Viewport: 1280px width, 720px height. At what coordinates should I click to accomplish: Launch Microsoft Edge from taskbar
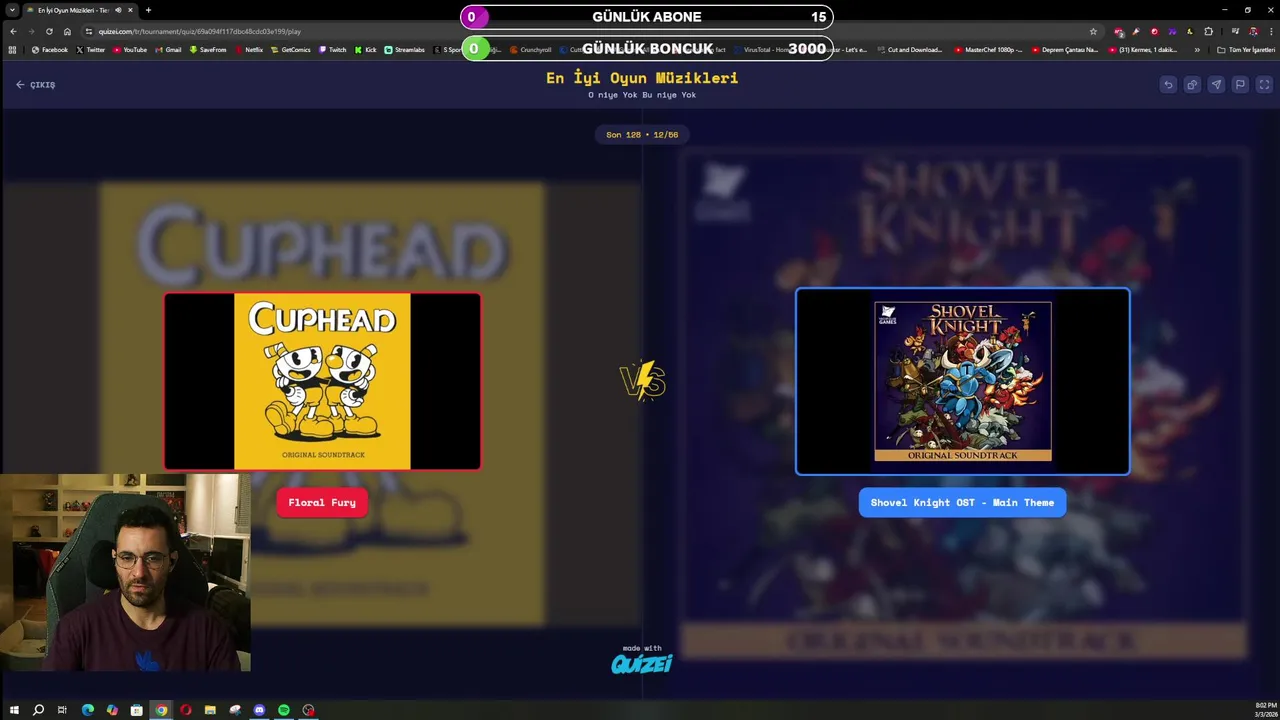point(88,710)
